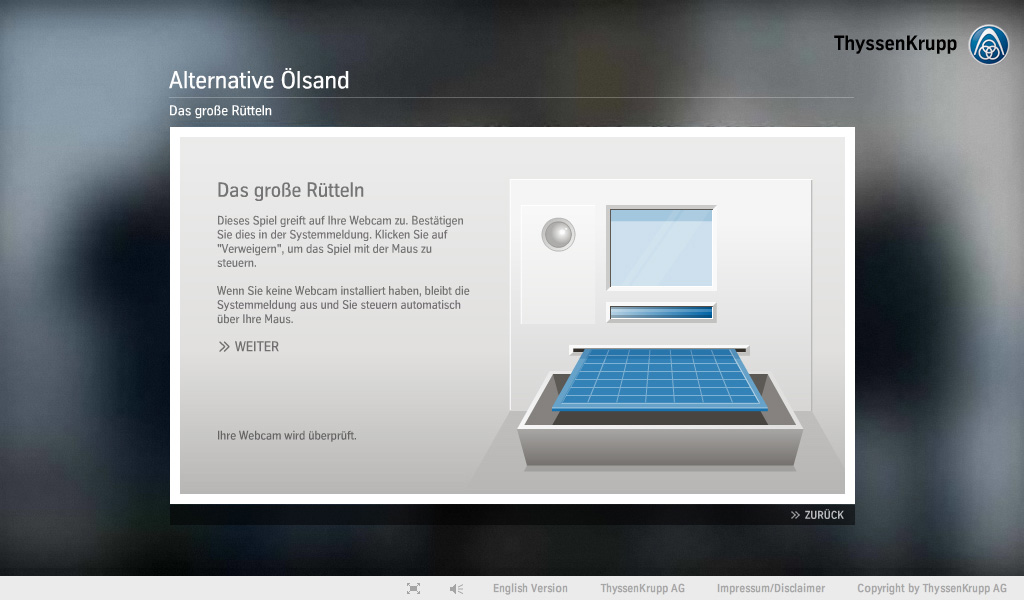1024x600 pixels.
Task: Click the 'Das große Rütteln' subtitle above panel
Action: [x=220, y=110]
